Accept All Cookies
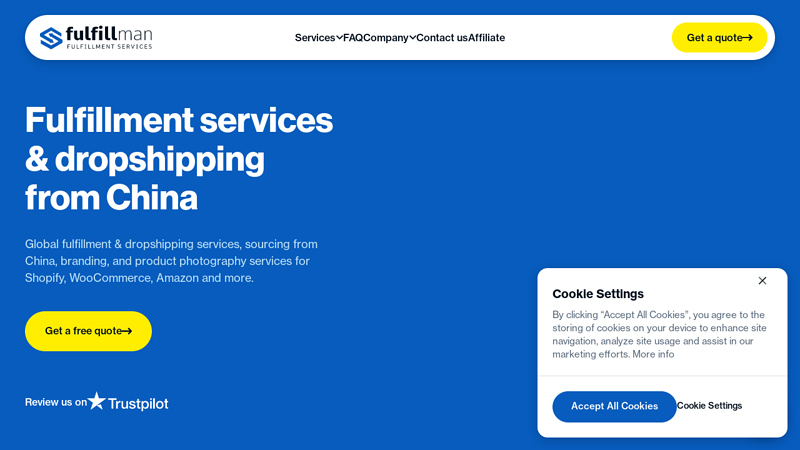Viewport: 800px width, 450px height. [x=614, y=407]
